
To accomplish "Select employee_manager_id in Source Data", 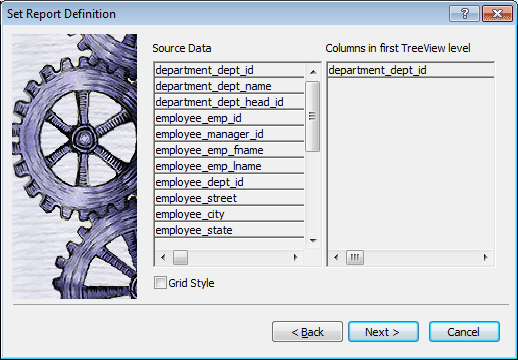I will coord(229,134).
